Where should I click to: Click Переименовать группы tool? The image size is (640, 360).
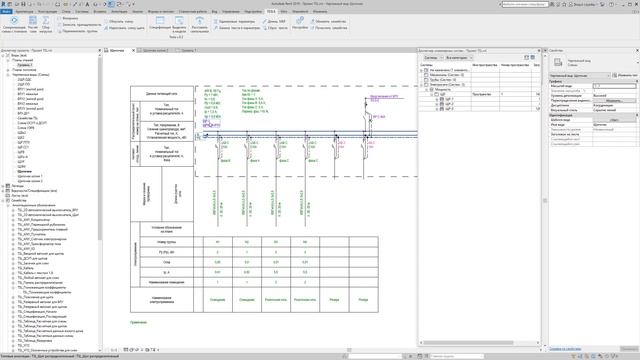[77, 31]
